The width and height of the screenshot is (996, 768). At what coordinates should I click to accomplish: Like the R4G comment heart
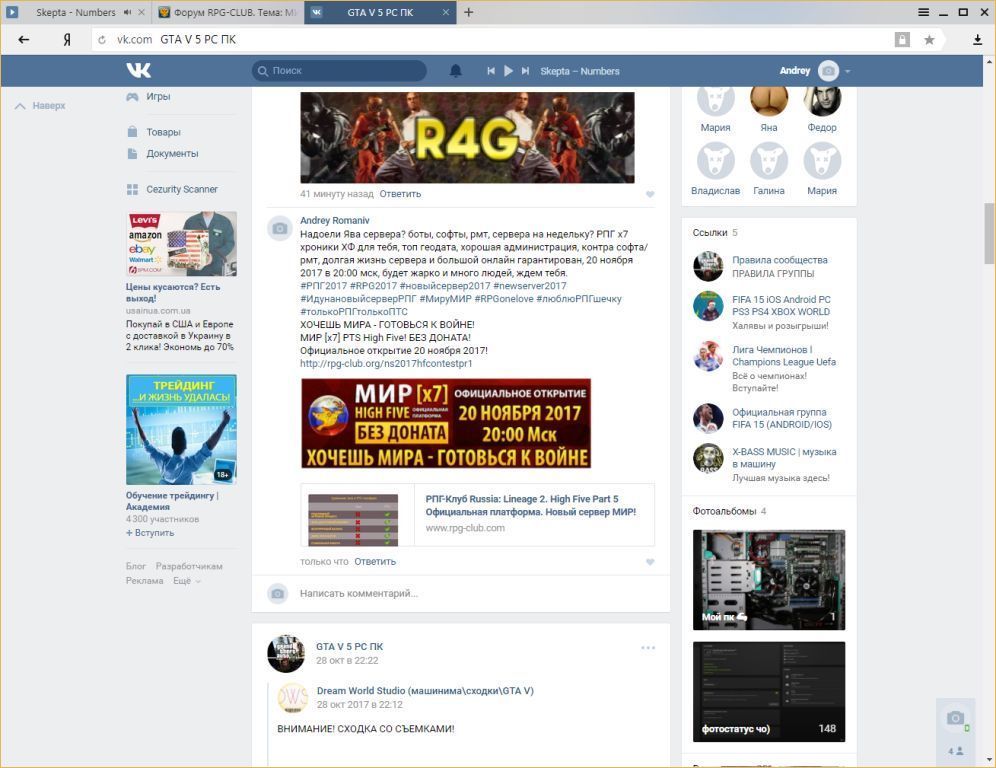[x=650, y=194]
